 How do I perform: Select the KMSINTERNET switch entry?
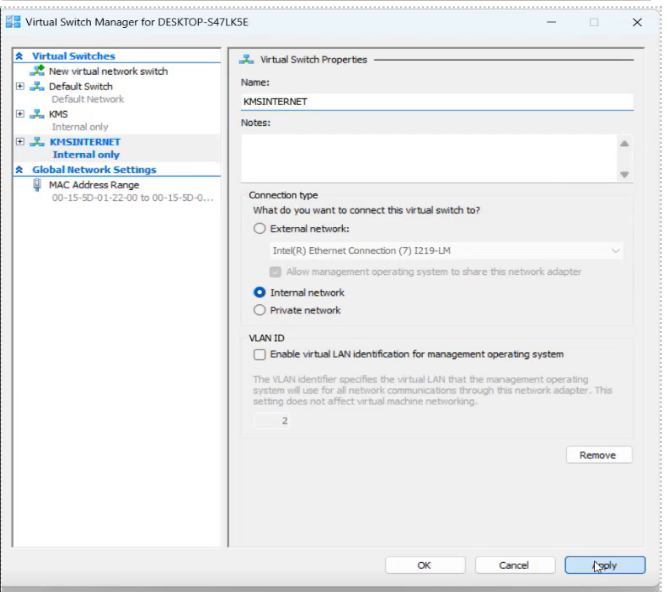coord(85,142)
